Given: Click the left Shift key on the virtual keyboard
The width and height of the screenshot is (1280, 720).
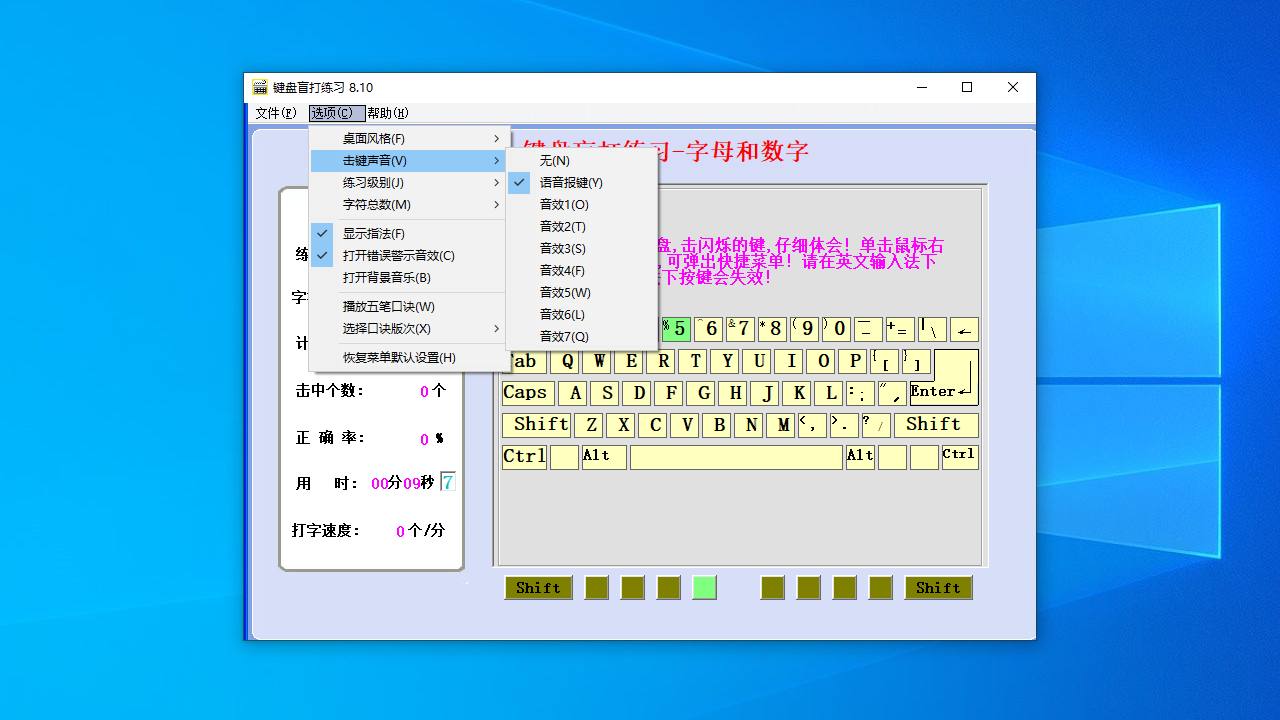Looking at the screenshot, I should [x=537, y=424].
